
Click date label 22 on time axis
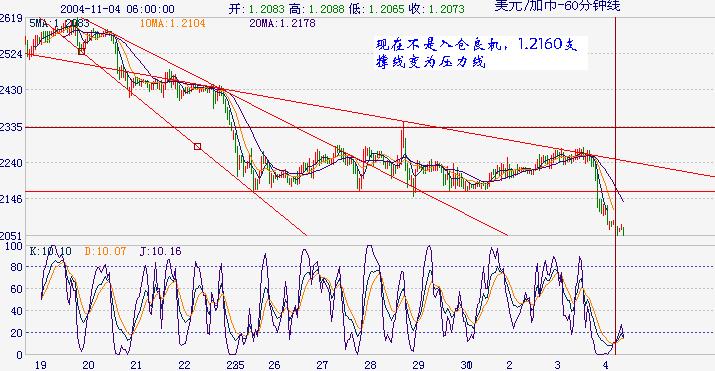184,365
